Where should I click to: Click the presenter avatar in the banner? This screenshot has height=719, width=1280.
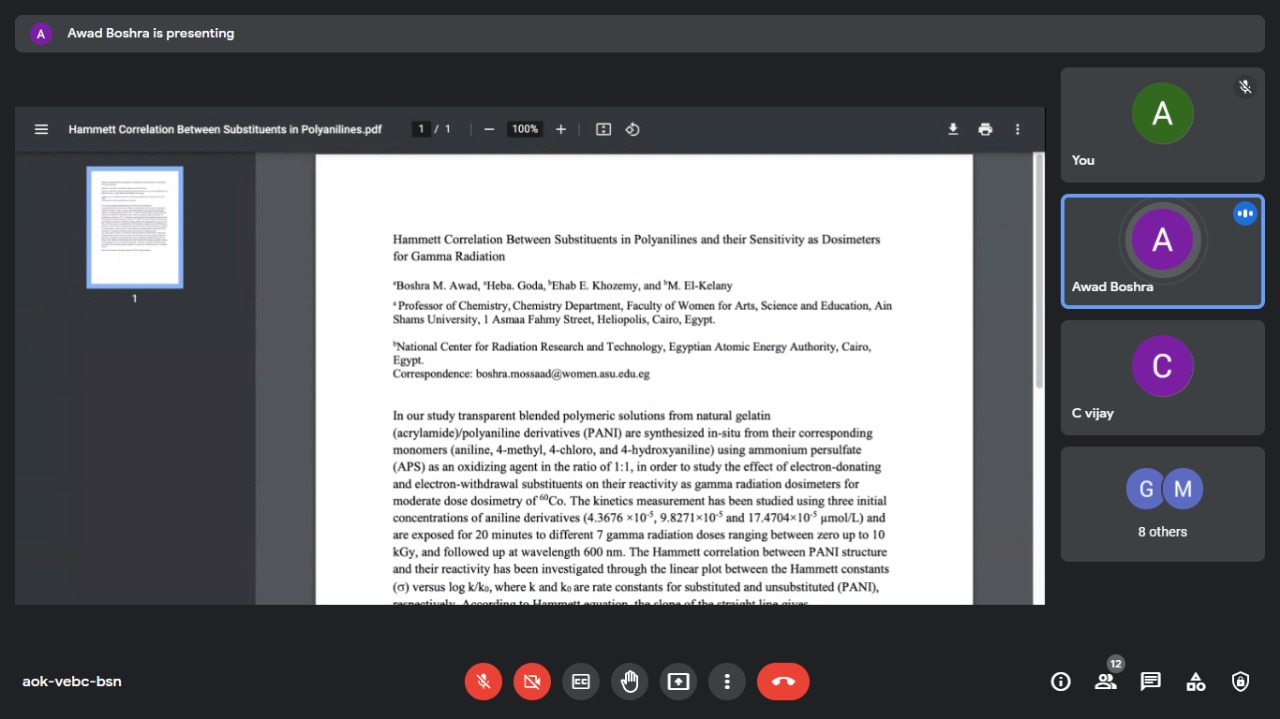tap(41, 33)
